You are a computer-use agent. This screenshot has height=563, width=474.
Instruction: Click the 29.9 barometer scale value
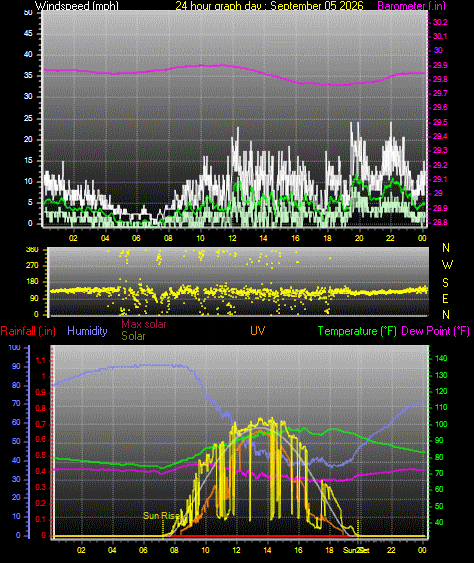[440, 65]
